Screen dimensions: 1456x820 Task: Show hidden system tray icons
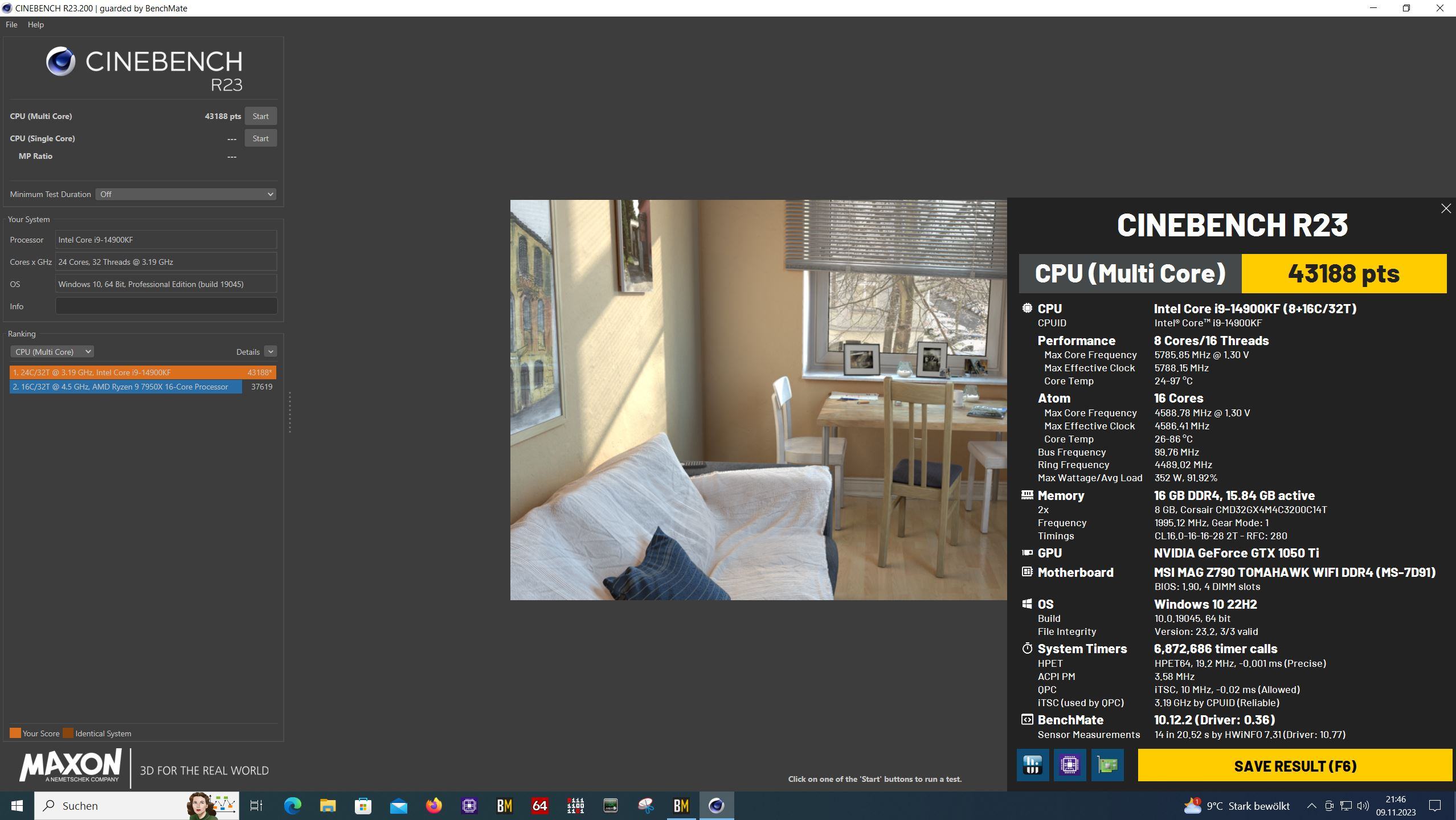click(x=1311, y=806)
